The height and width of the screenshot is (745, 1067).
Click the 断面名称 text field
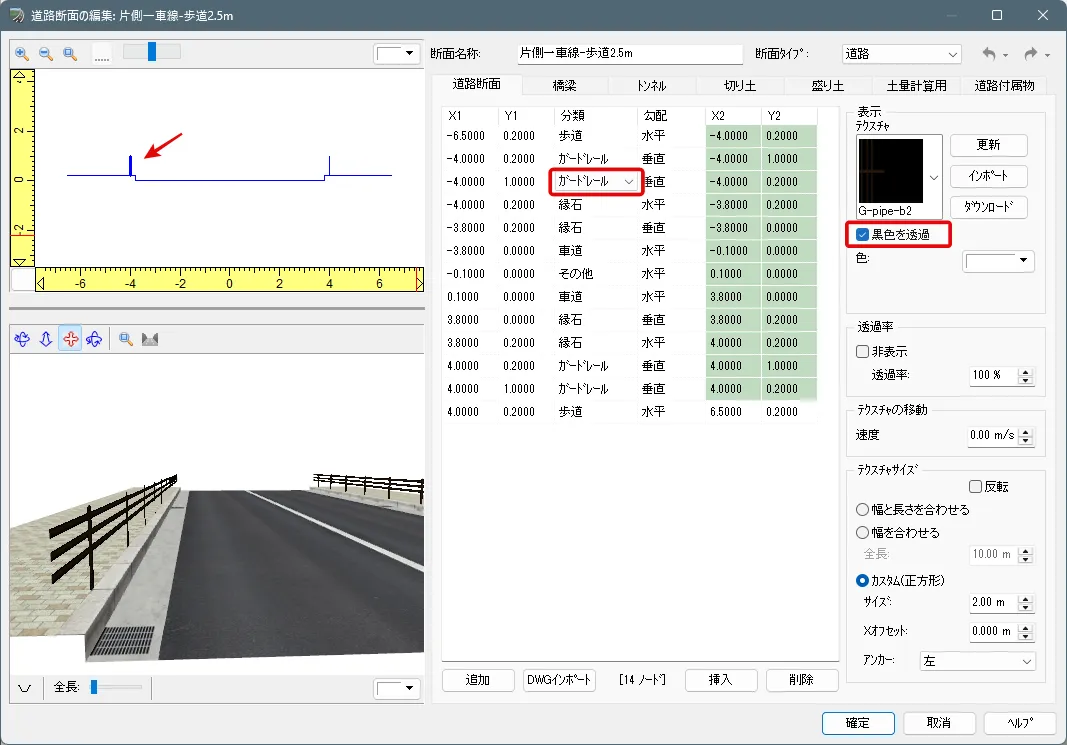pos(630,54)
